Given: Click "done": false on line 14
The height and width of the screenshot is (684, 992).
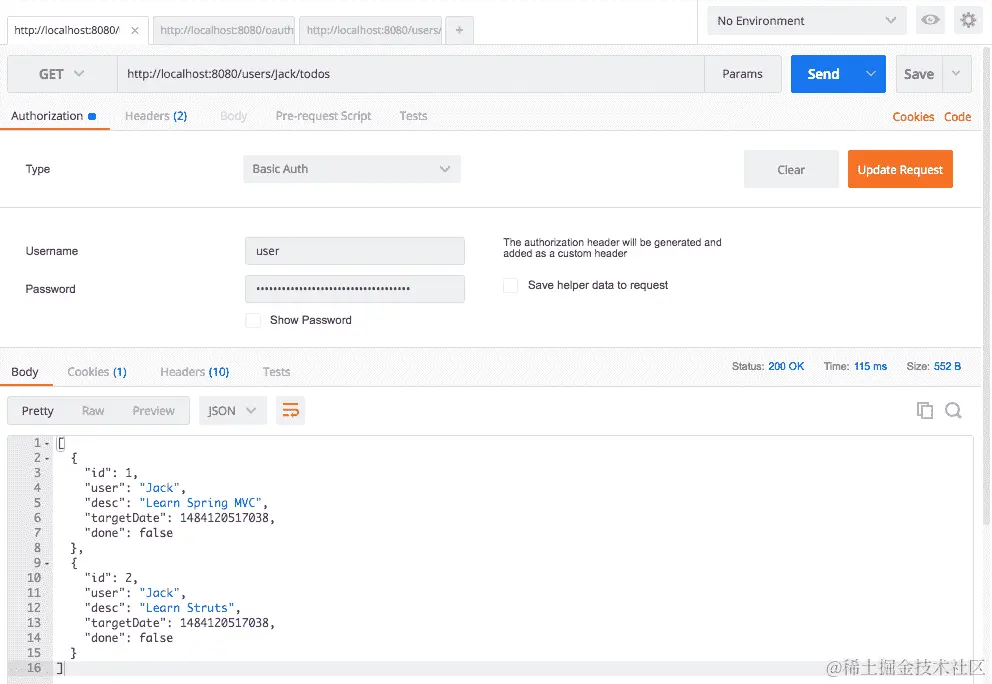Looking at the screenshot, I should (128, 638).
